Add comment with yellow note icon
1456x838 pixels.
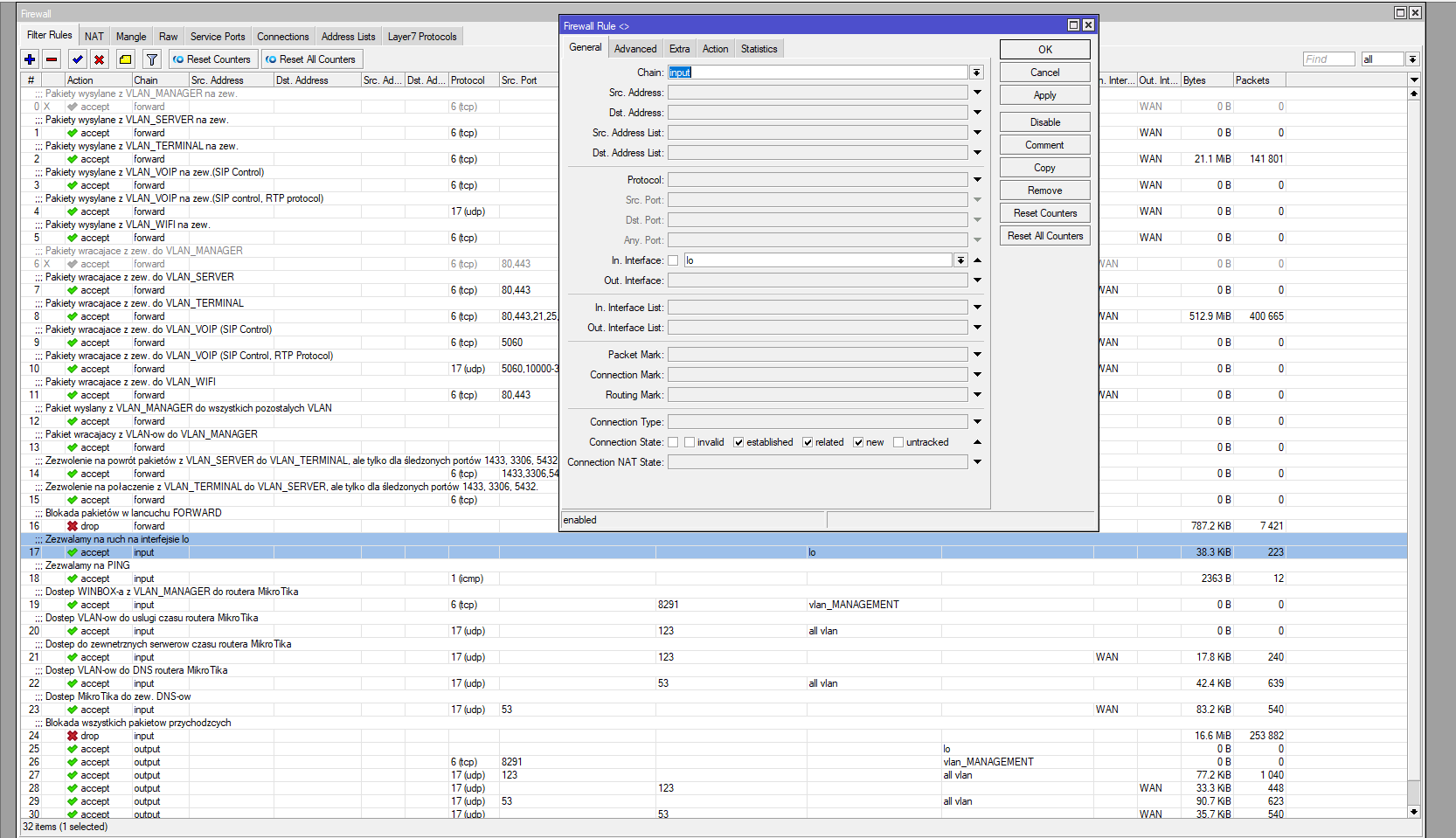pos(126,59)
